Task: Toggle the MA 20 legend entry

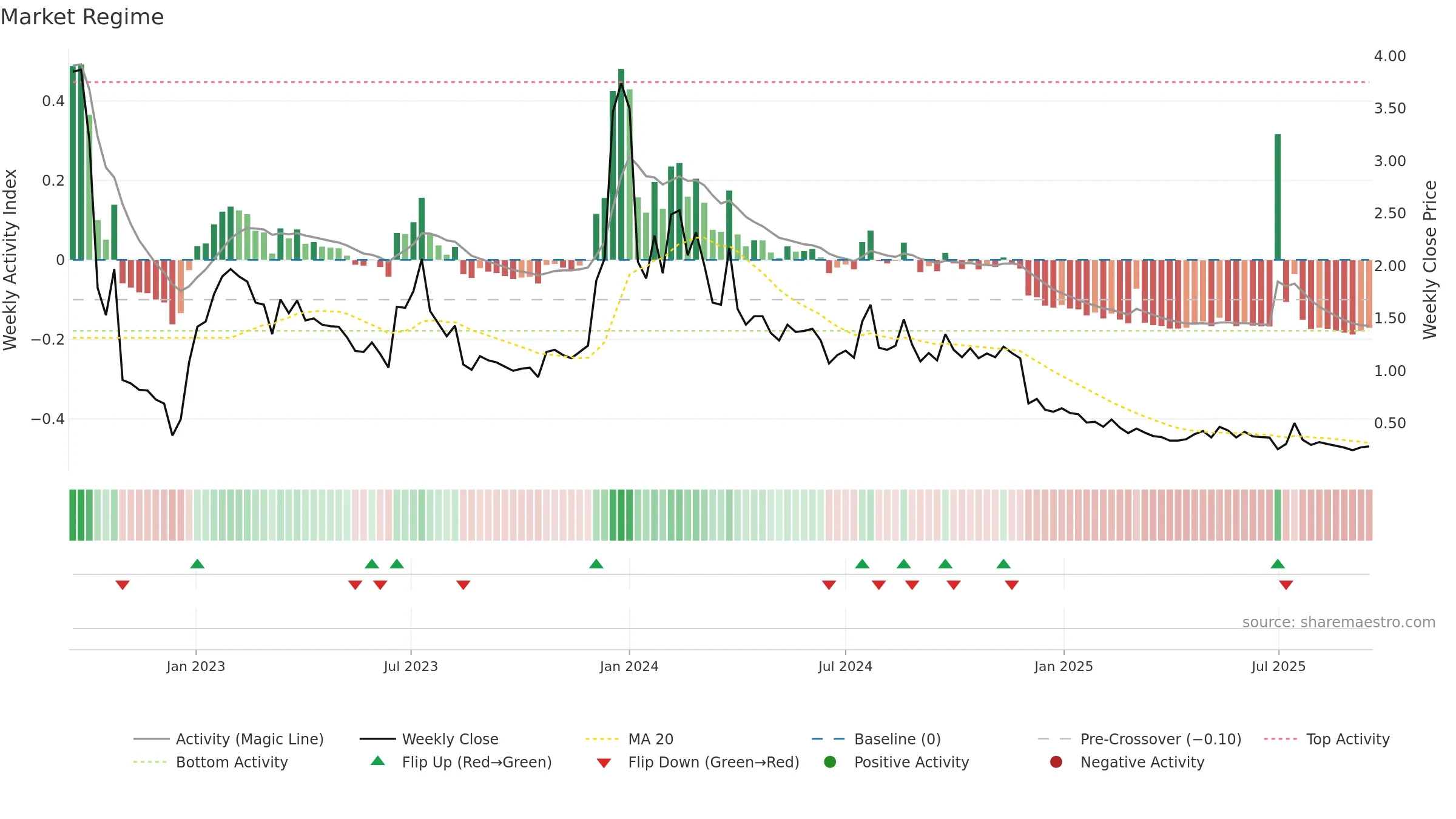Action: pos(629,739)
